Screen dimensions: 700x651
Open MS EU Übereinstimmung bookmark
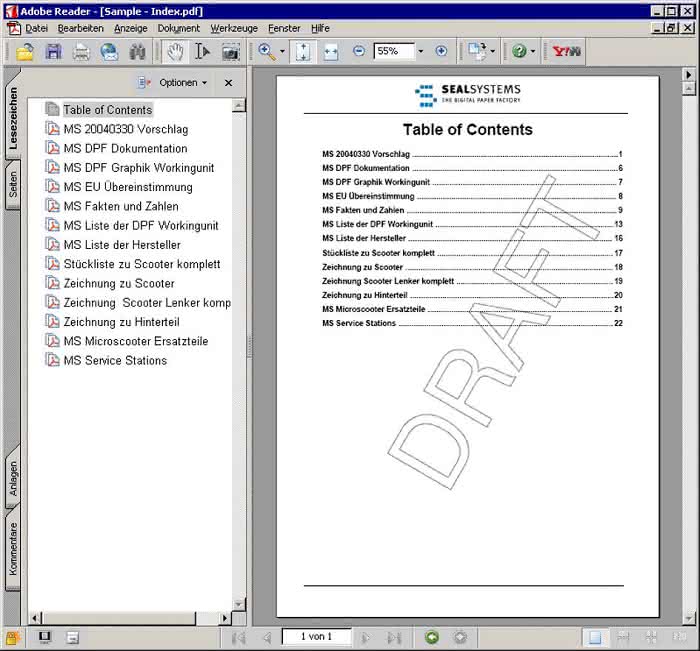[x=128, y=187]
